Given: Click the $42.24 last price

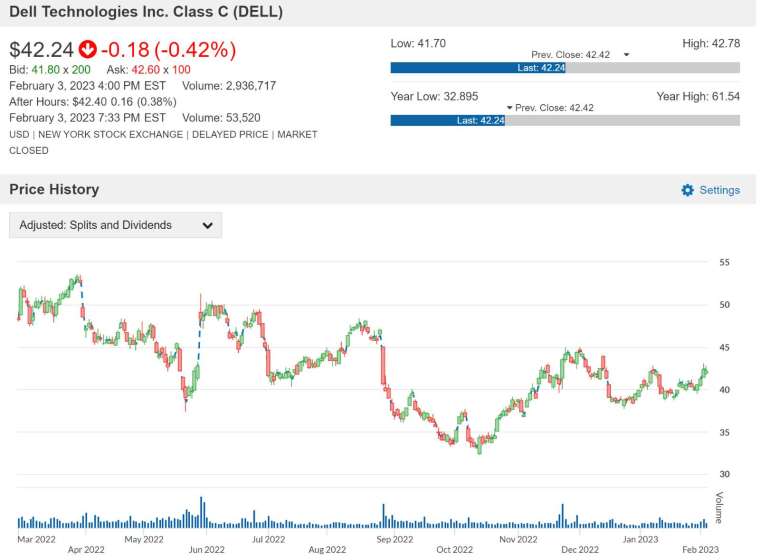Looking at the screenshot, I should point(41,49).
